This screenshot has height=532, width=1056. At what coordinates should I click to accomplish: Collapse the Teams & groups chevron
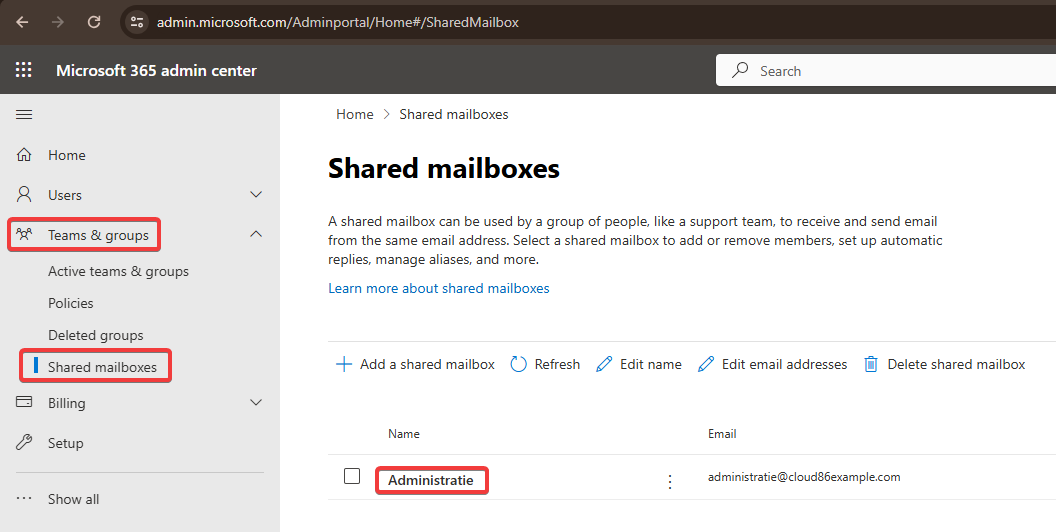point(256,234)
